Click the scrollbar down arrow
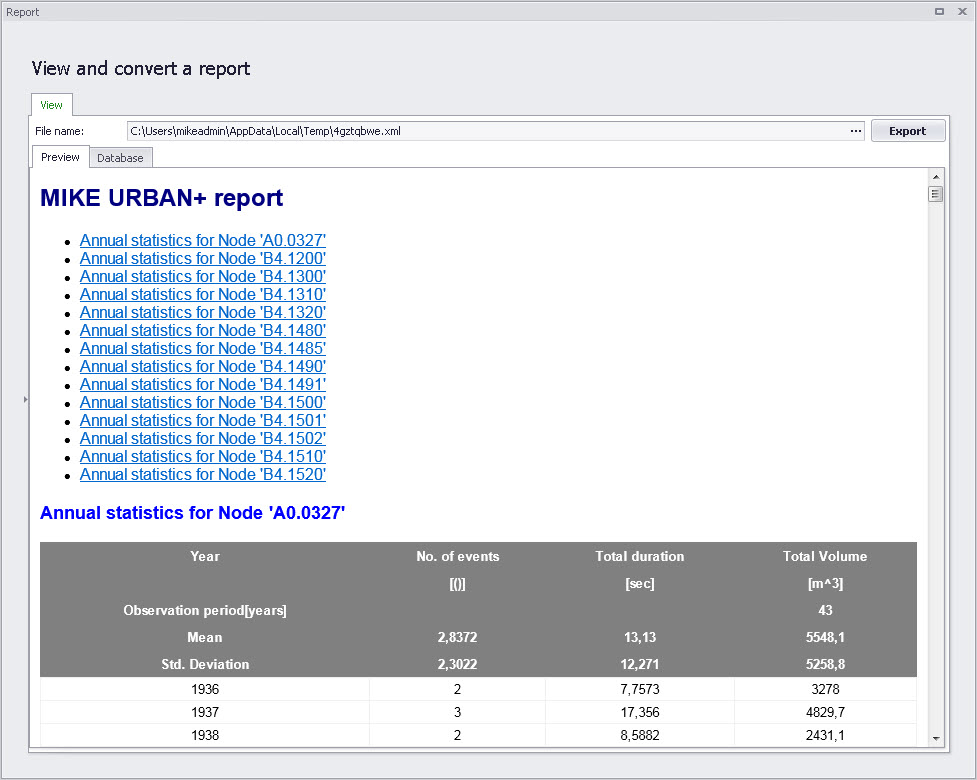 (x=935, y=738)
